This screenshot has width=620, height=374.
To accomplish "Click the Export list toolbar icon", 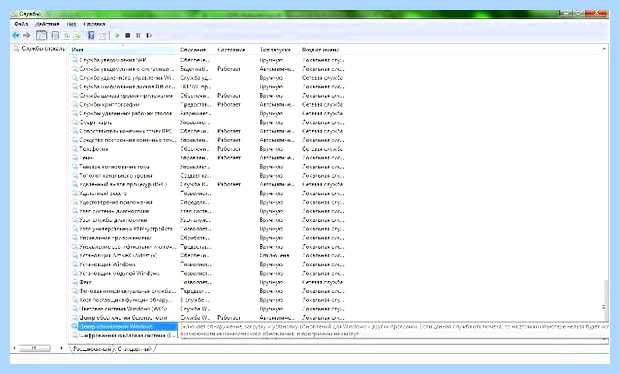I will pyautogui.click(x=77, y=36).
